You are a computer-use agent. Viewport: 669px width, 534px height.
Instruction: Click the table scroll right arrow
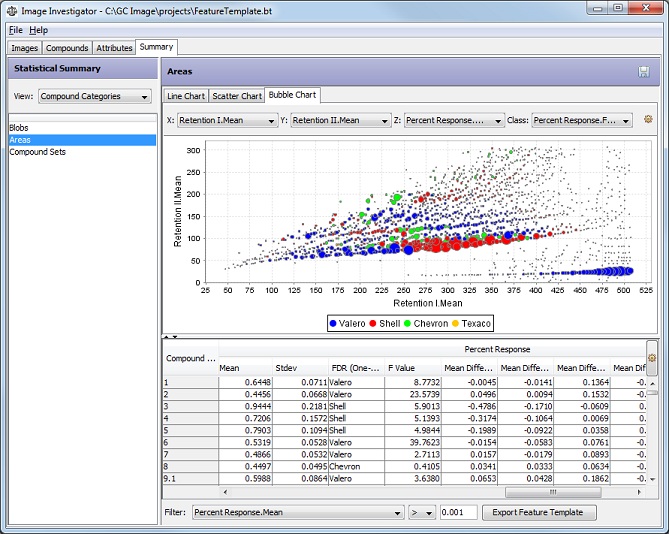pyautogui.click(x=639, y=492)
